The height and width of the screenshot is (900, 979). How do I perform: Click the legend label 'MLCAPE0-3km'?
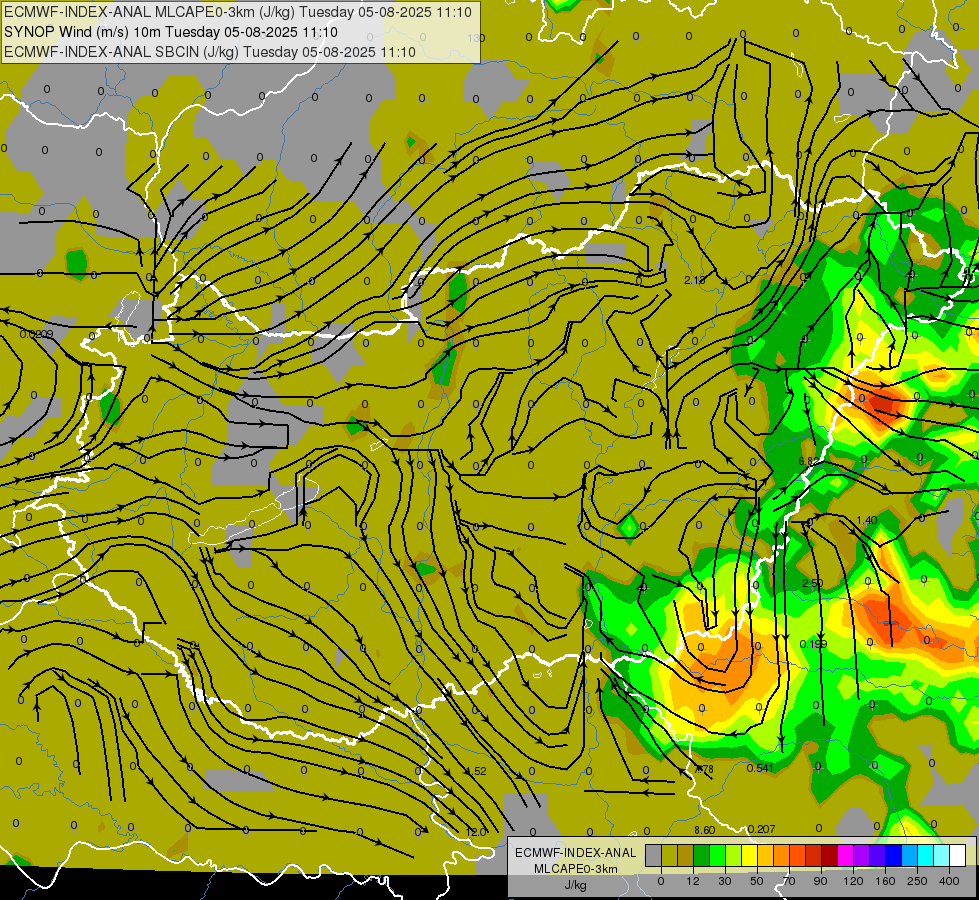[x=576, y=869]
